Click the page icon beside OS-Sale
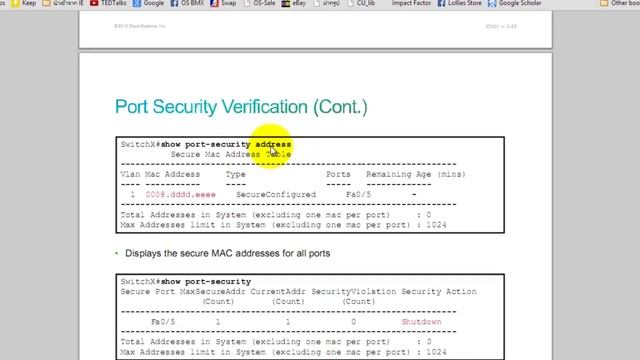This screenshot has height=360, width=640. [247, 3]
